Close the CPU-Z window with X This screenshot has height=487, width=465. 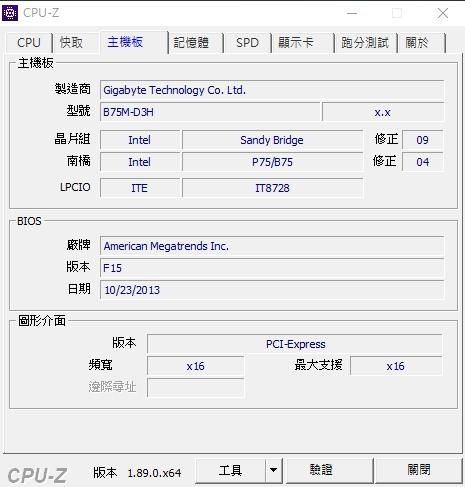(443, 13)
